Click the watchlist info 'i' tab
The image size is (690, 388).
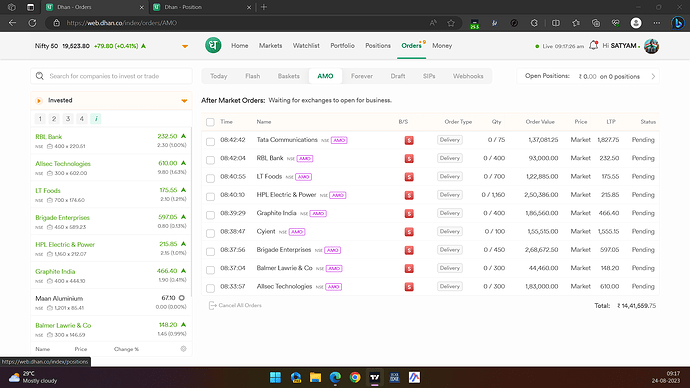point(95,119)
